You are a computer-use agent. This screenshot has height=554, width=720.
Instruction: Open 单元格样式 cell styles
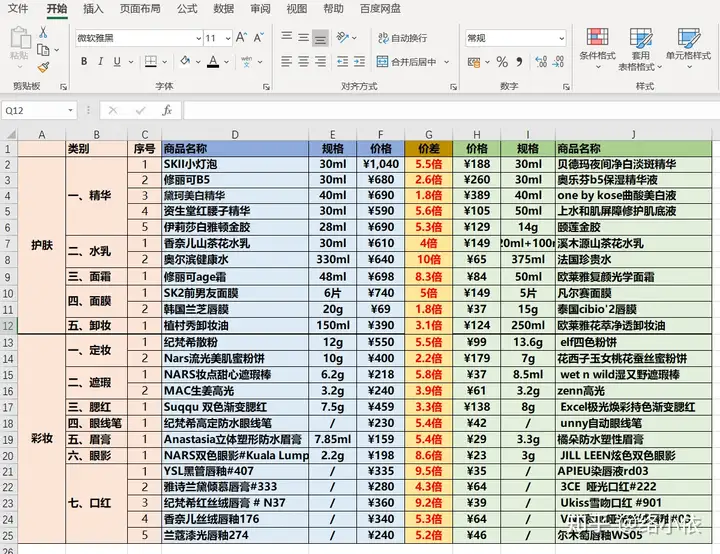pos(688,48)
